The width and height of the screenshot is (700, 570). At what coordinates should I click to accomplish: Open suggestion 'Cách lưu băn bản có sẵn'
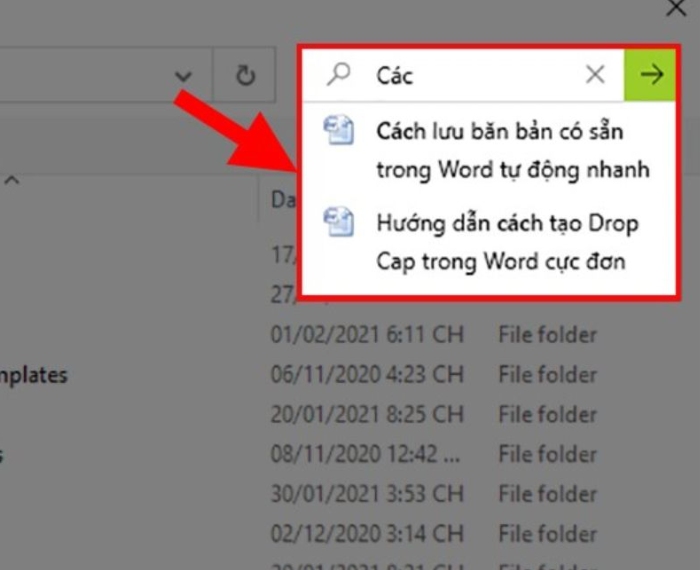(x=489, y=150)
